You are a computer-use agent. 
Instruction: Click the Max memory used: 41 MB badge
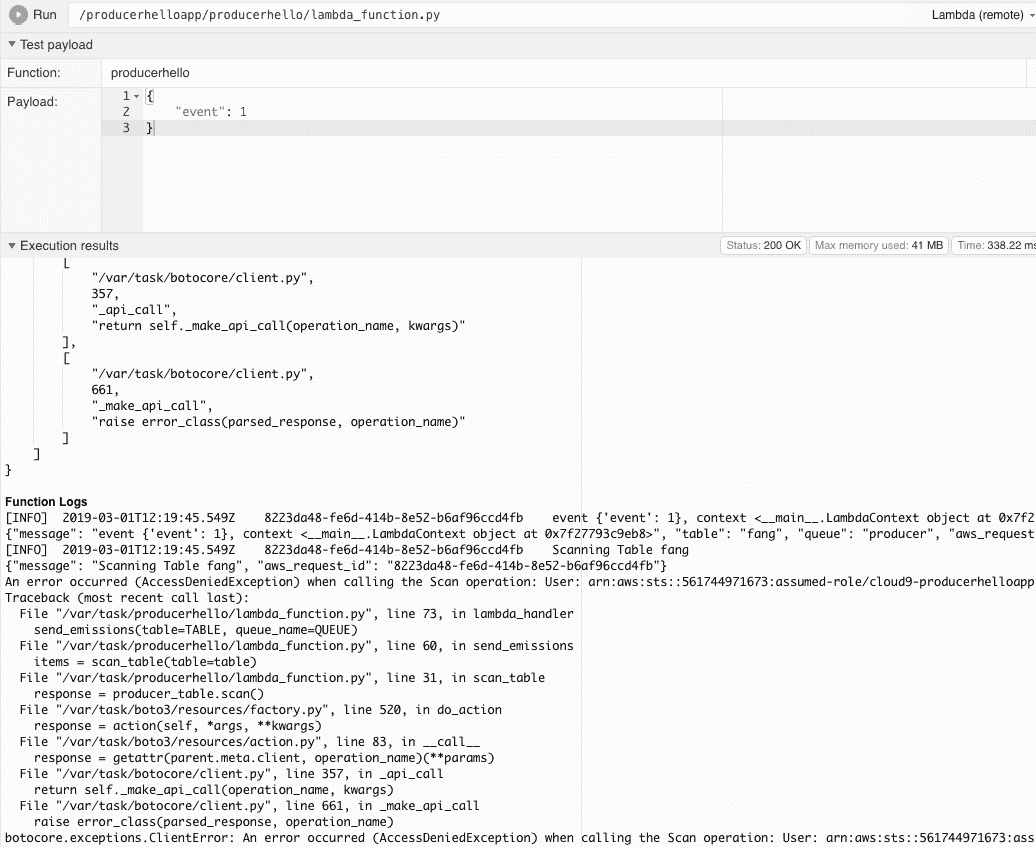[x=879, y=245]
